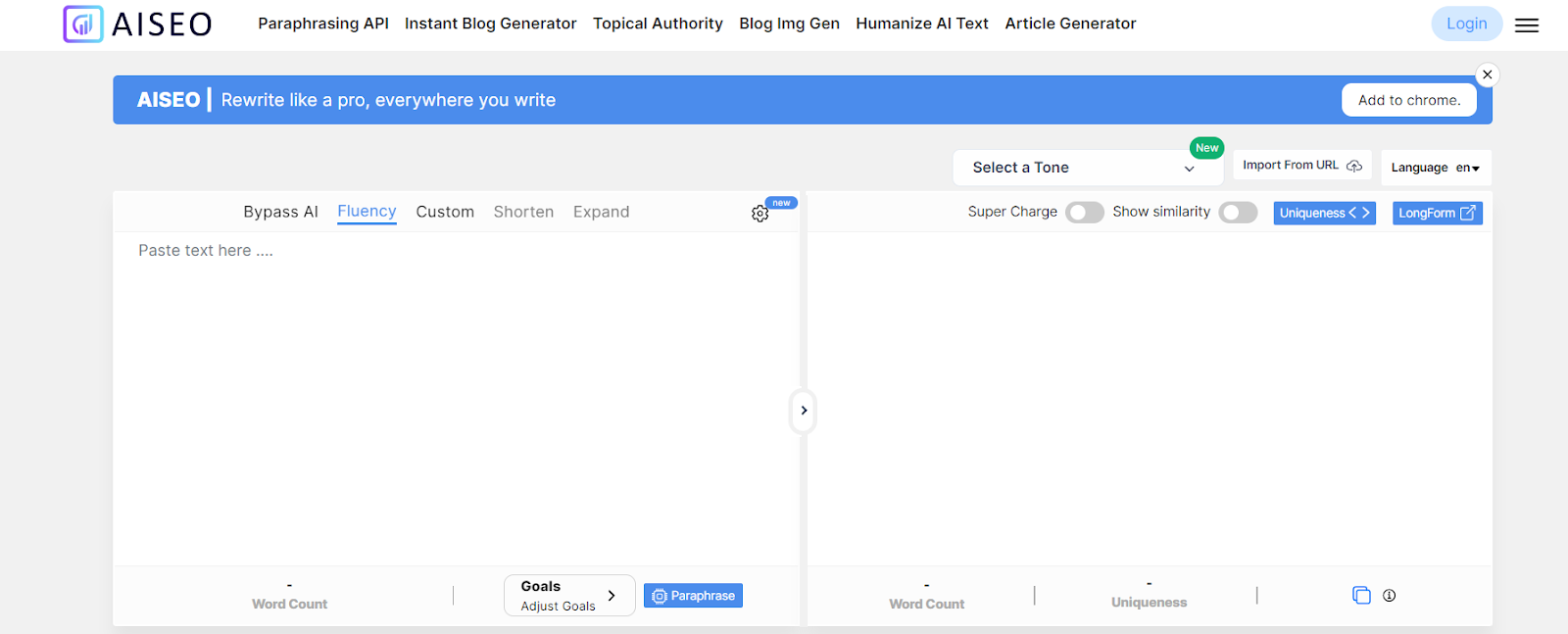Select the Expand mode tab
Screen dimensions: 1568x634
[602, 212]
